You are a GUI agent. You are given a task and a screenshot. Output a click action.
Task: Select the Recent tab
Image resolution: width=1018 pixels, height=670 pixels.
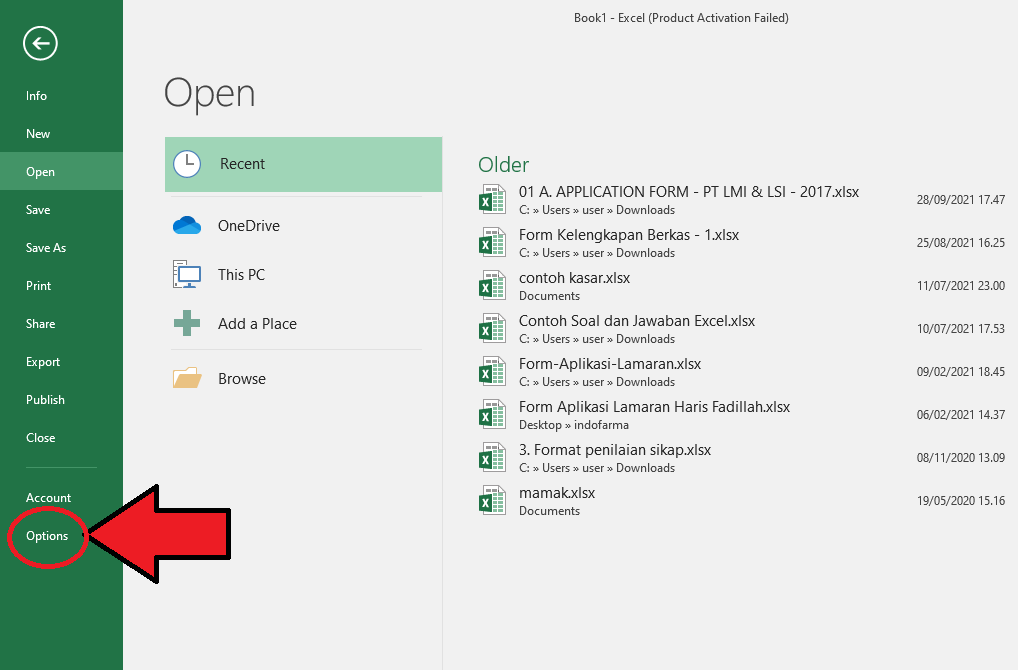[x=242, y=163]
